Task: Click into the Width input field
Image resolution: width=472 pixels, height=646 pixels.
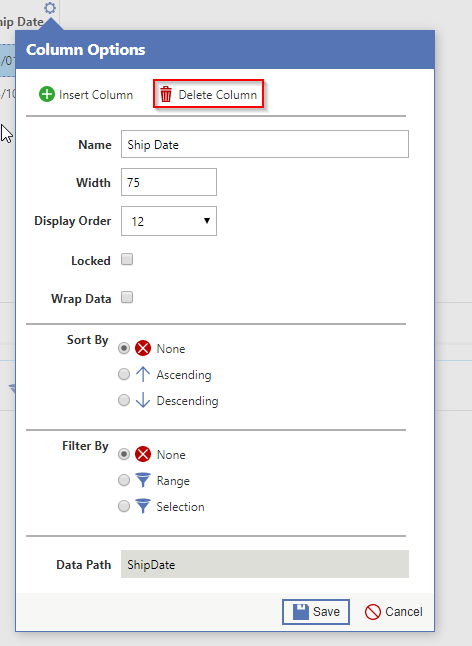Action: (169, 182)
